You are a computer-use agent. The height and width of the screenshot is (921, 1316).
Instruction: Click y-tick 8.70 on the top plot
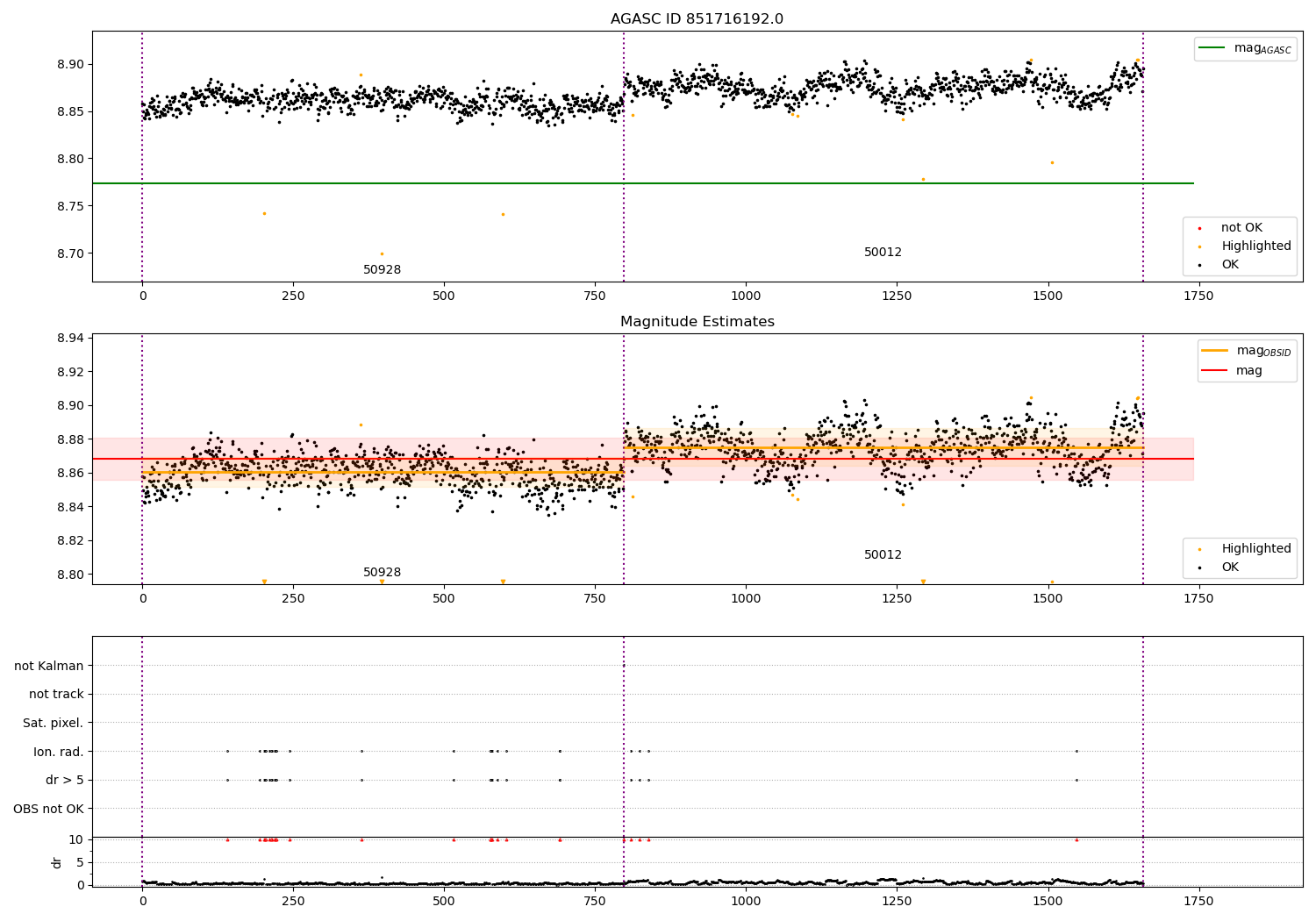[x=69, y=254]
